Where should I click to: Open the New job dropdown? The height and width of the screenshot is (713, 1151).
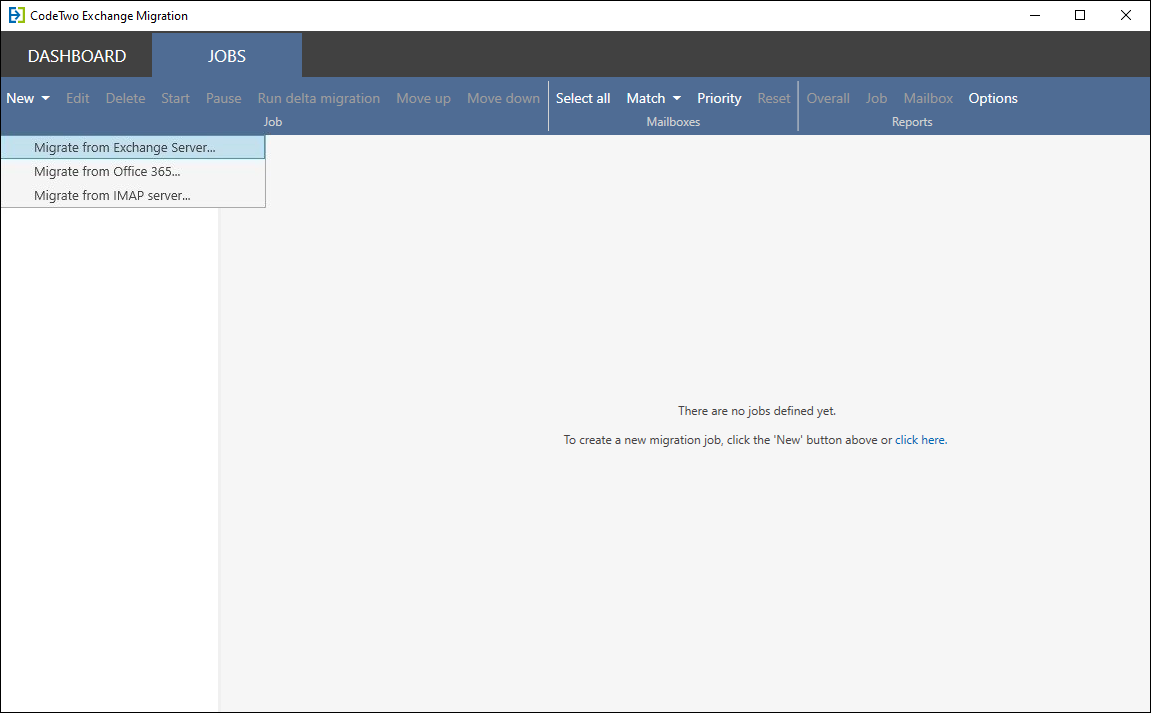28,98
